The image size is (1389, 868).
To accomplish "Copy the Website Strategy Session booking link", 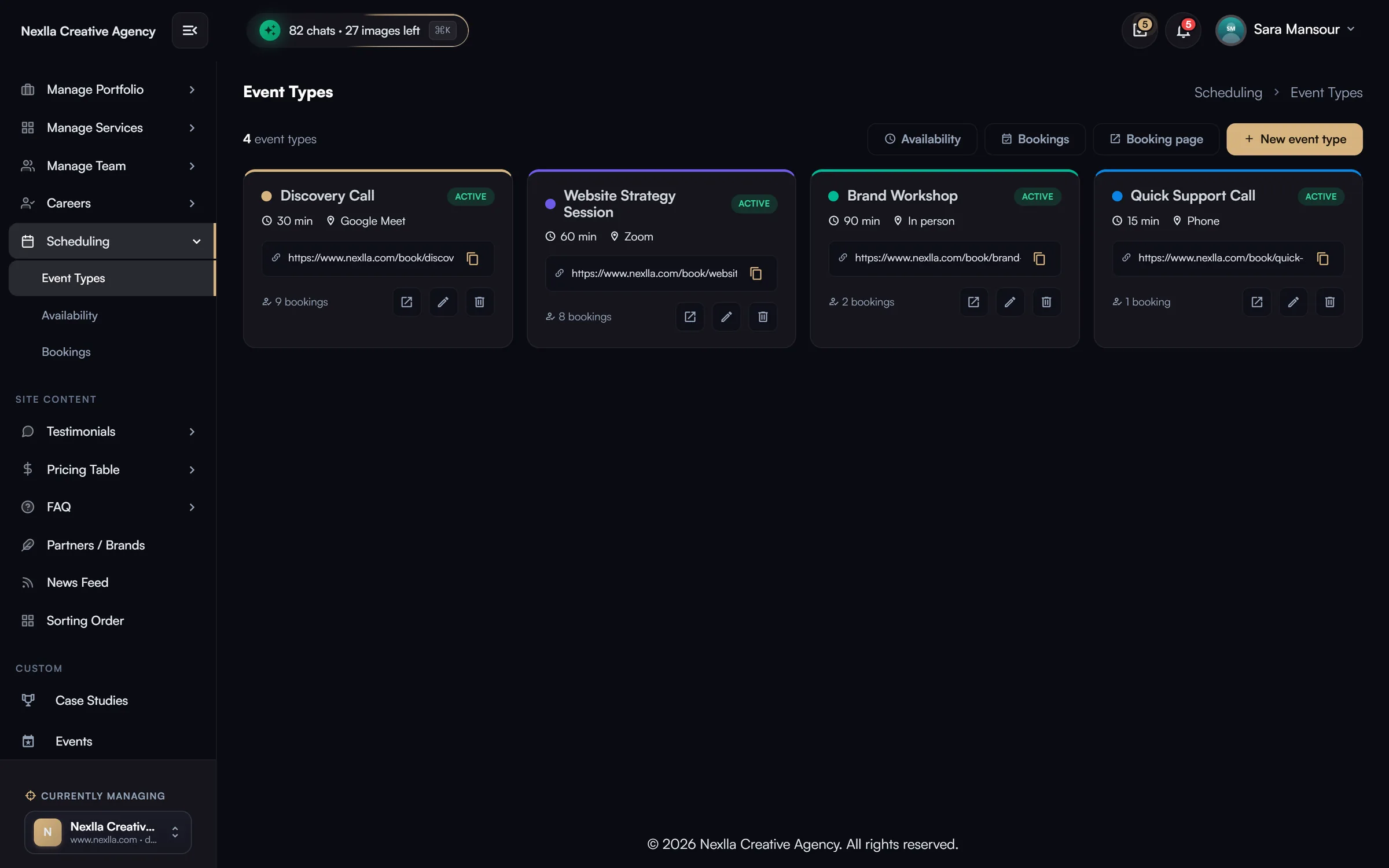I will (x=756, y=273).
